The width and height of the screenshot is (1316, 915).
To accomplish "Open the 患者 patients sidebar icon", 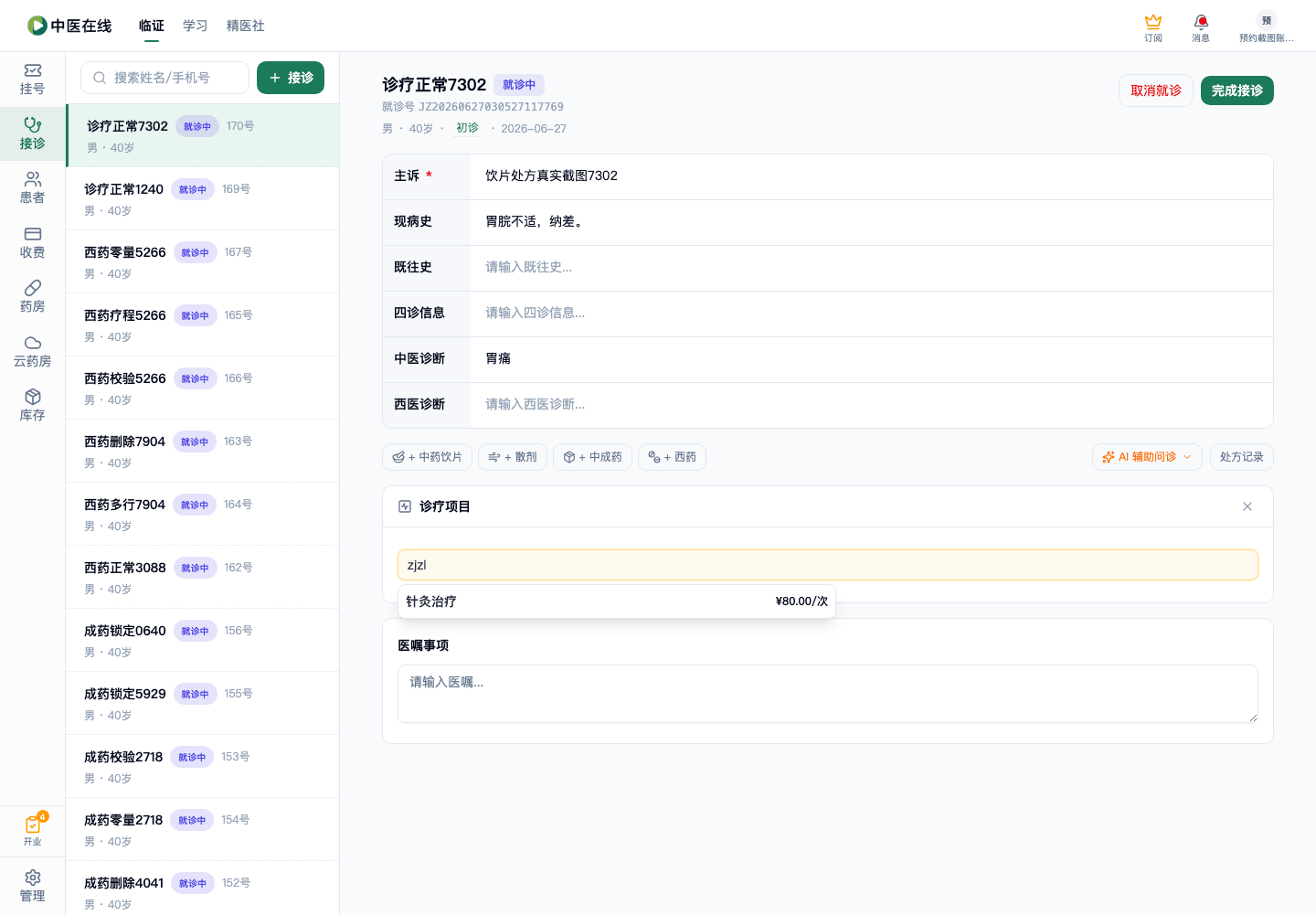I will 32,188.
